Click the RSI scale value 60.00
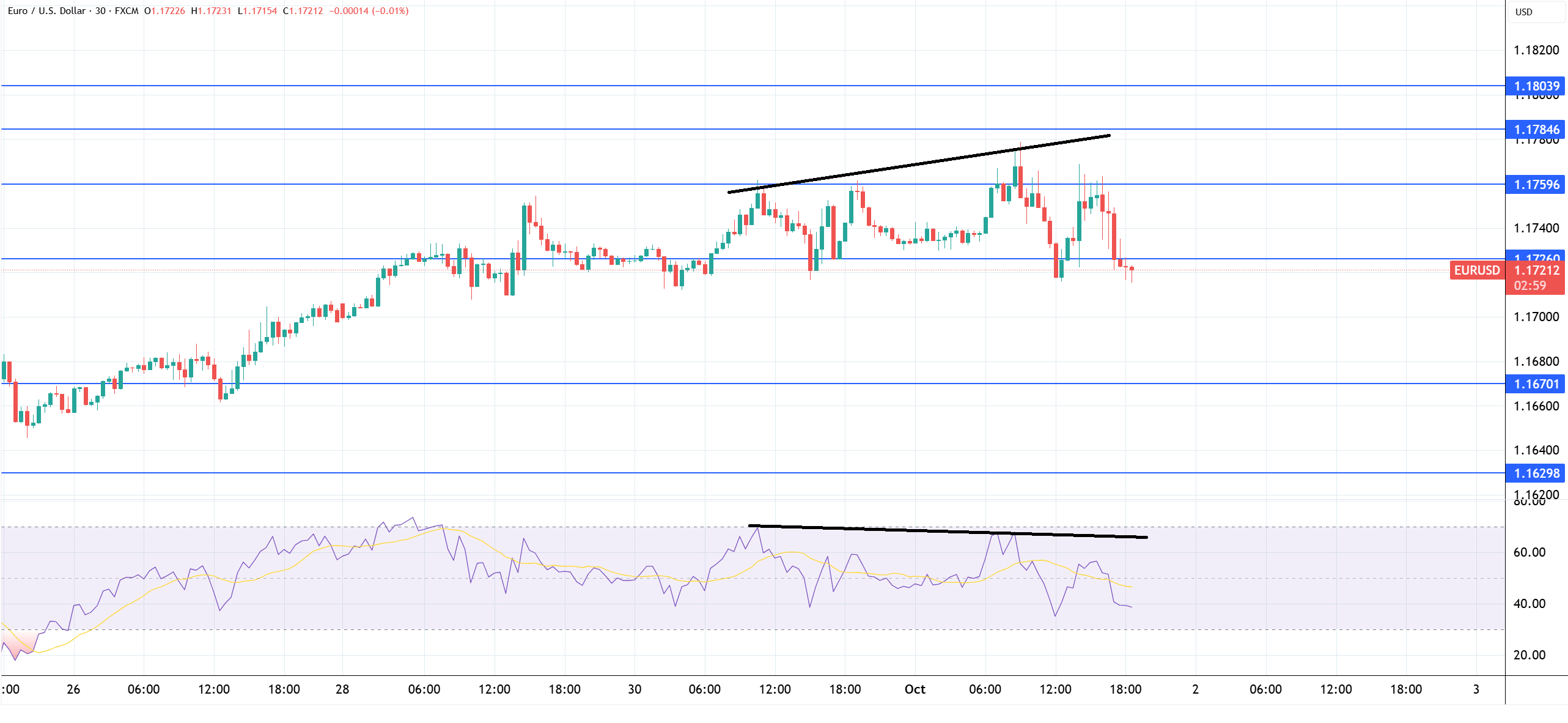The height and width of the screenshot is (723, 1568). [x=1529, y=552]
